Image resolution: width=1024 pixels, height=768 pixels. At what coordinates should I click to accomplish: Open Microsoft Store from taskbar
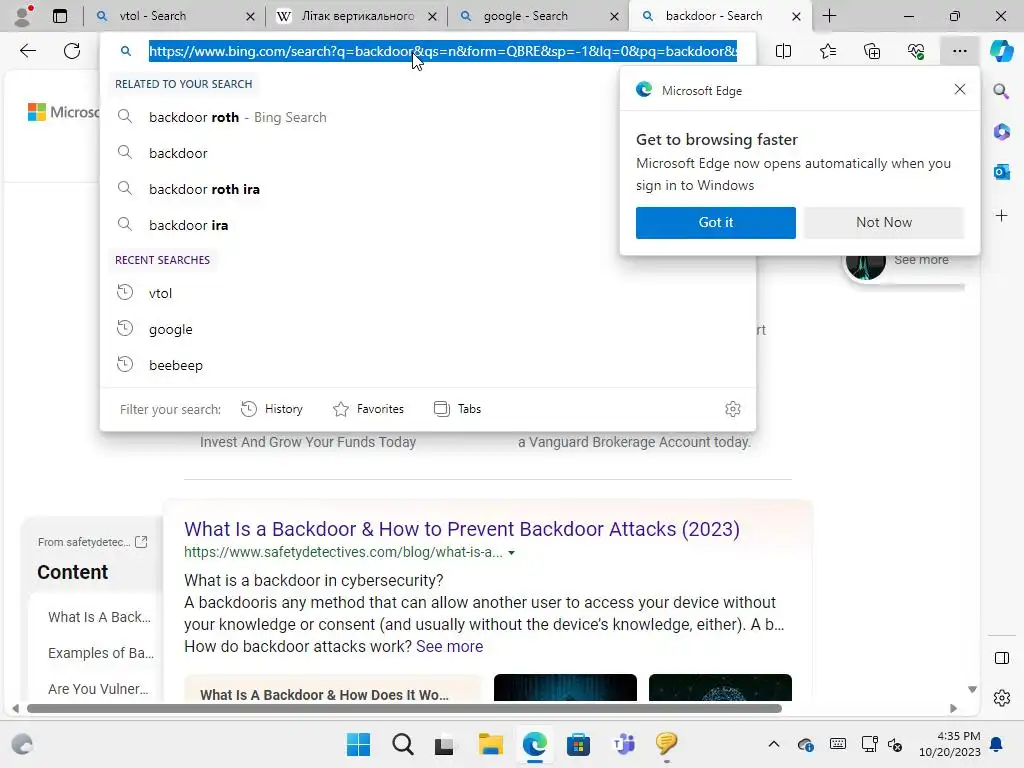coord(578,744)
